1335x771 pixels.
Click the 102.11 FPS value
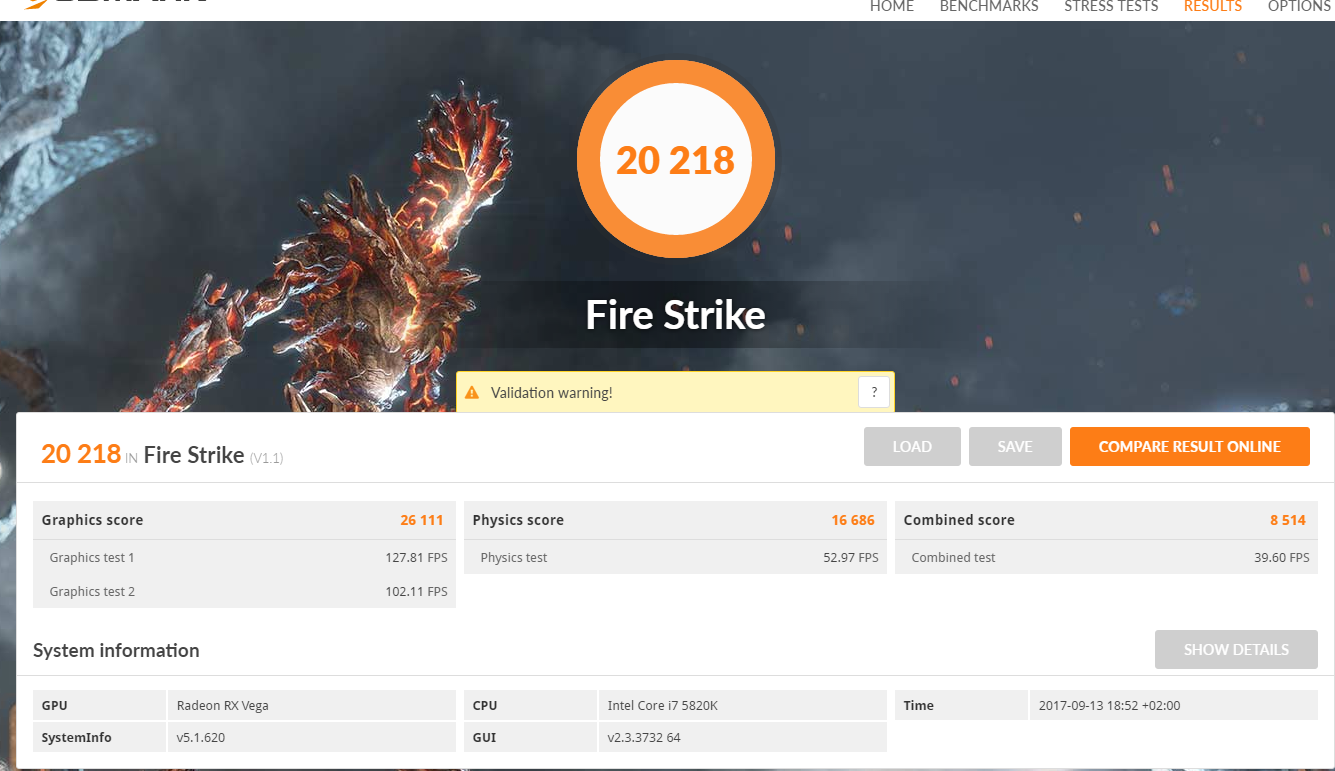point(416,592)
